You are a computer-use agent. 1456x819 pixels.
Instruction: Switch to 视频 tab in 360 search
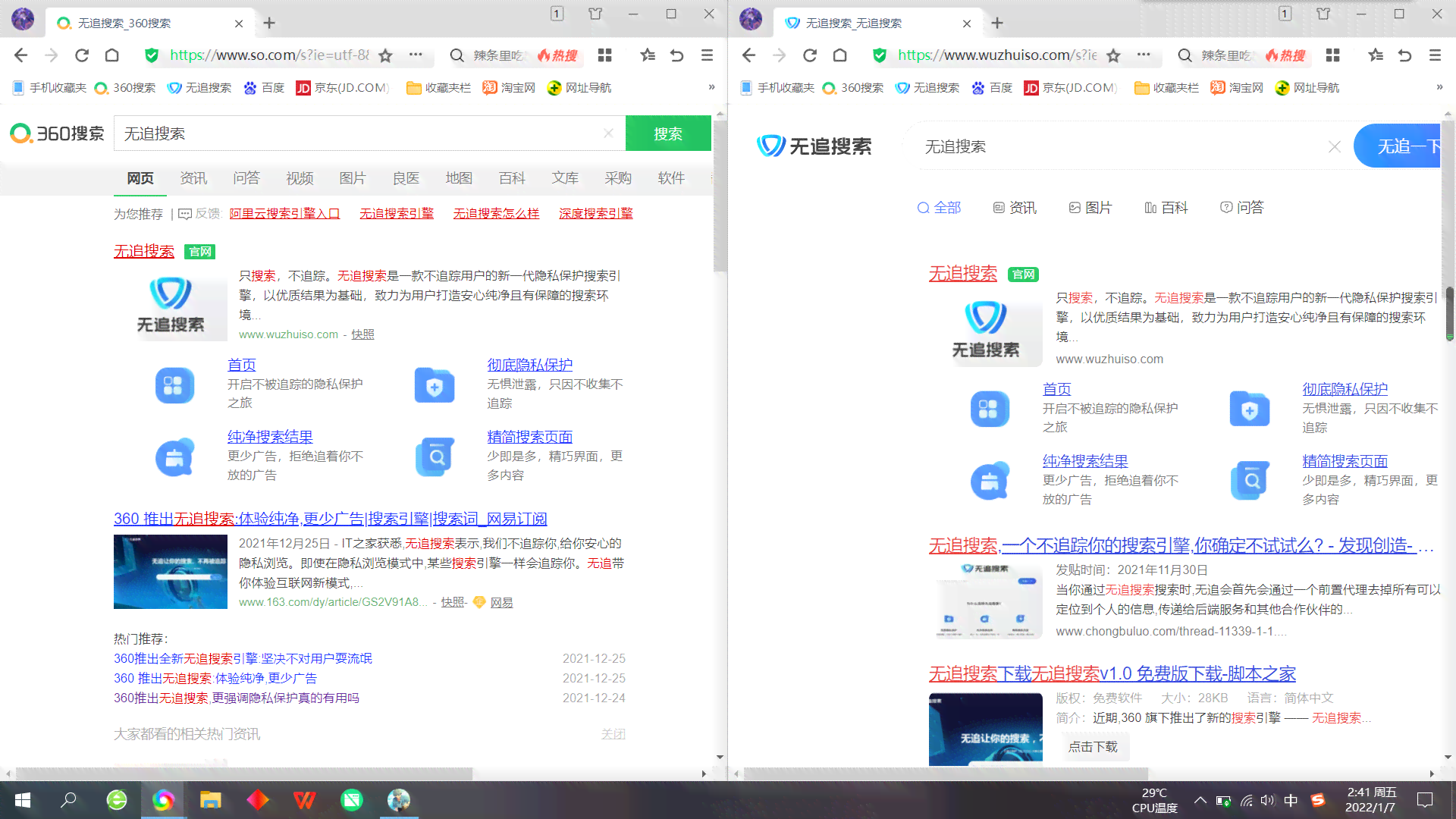point(300,178)
